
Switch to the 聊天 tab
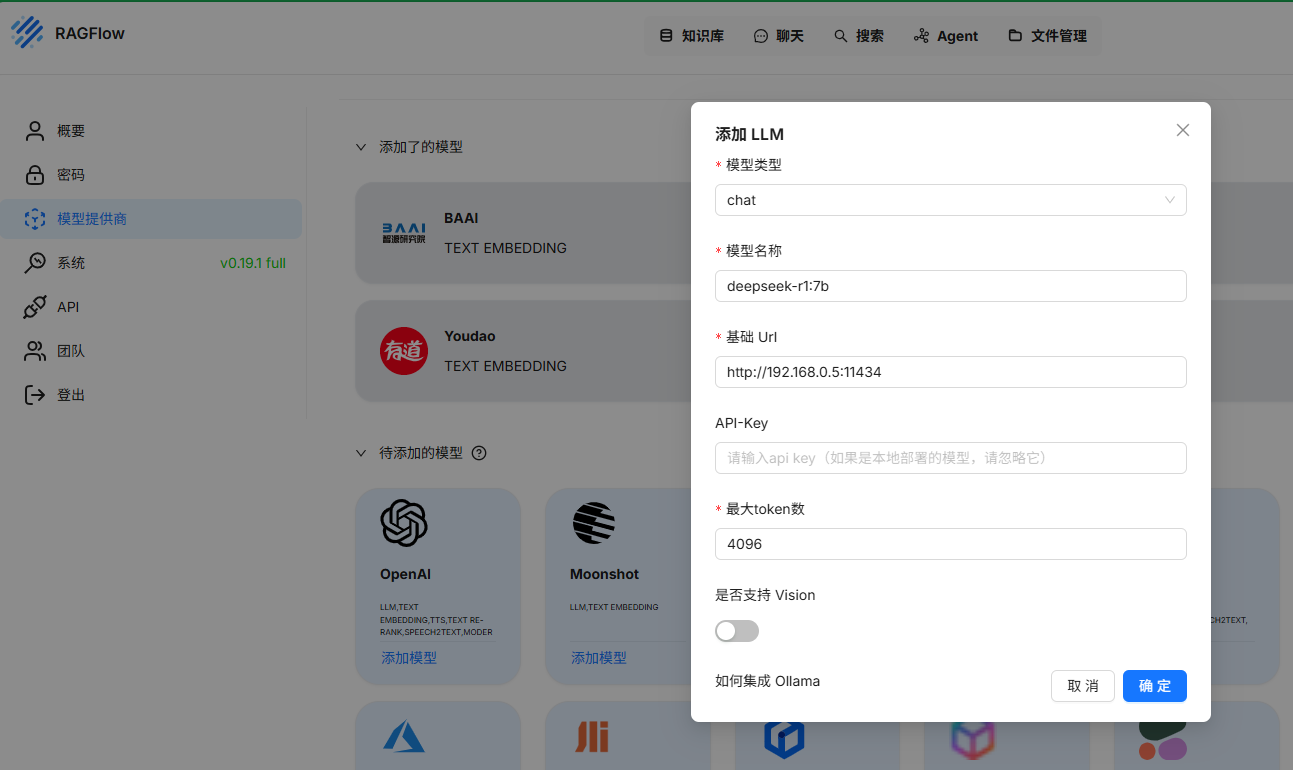tap(779, 35)
